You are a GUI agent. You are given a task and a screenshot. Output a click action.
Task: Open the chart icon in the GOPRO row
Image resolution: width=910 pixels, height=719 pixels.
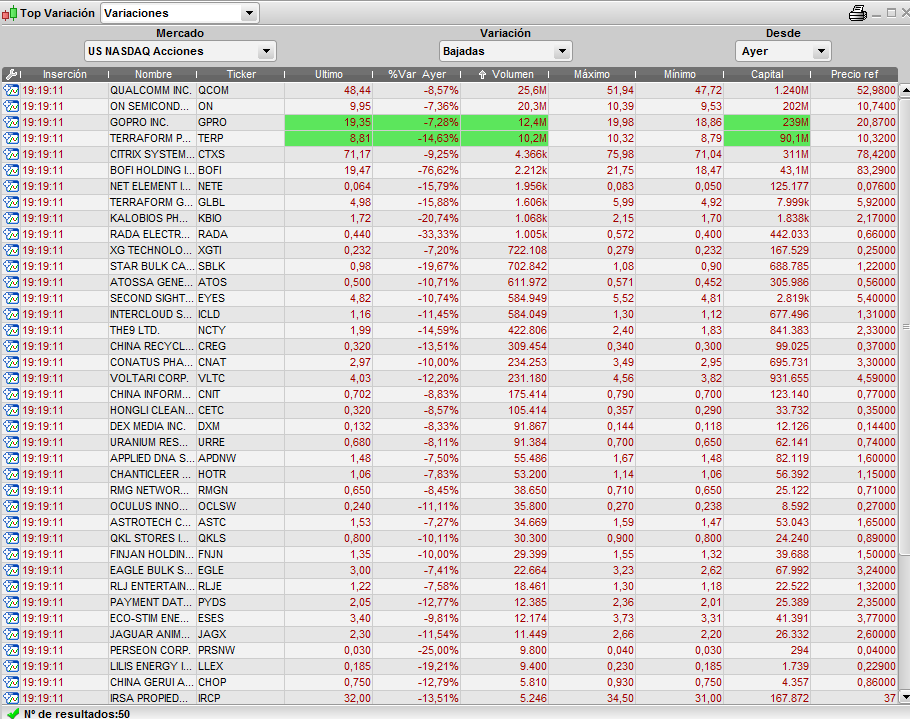(11, 122)
